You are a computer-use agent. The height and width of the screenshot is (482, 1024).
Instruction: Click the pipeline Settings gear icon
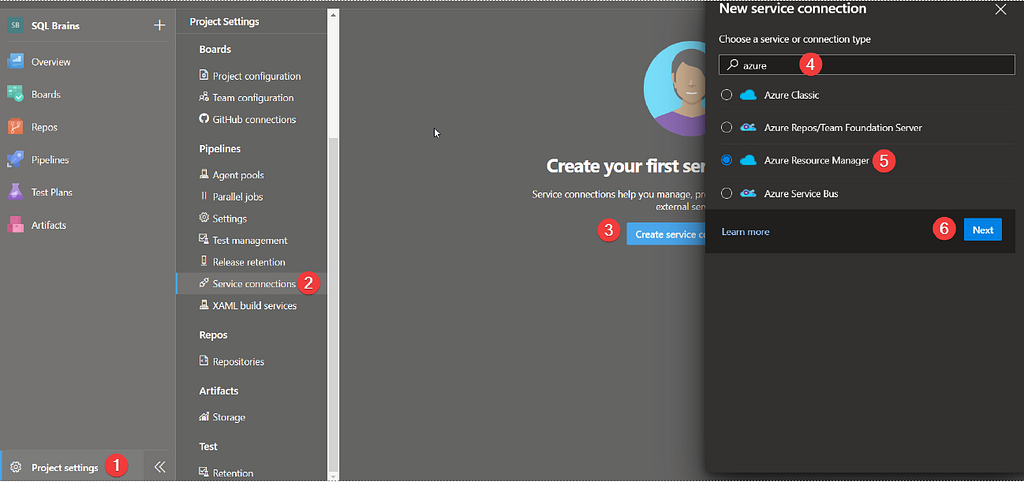click(203, 217)
